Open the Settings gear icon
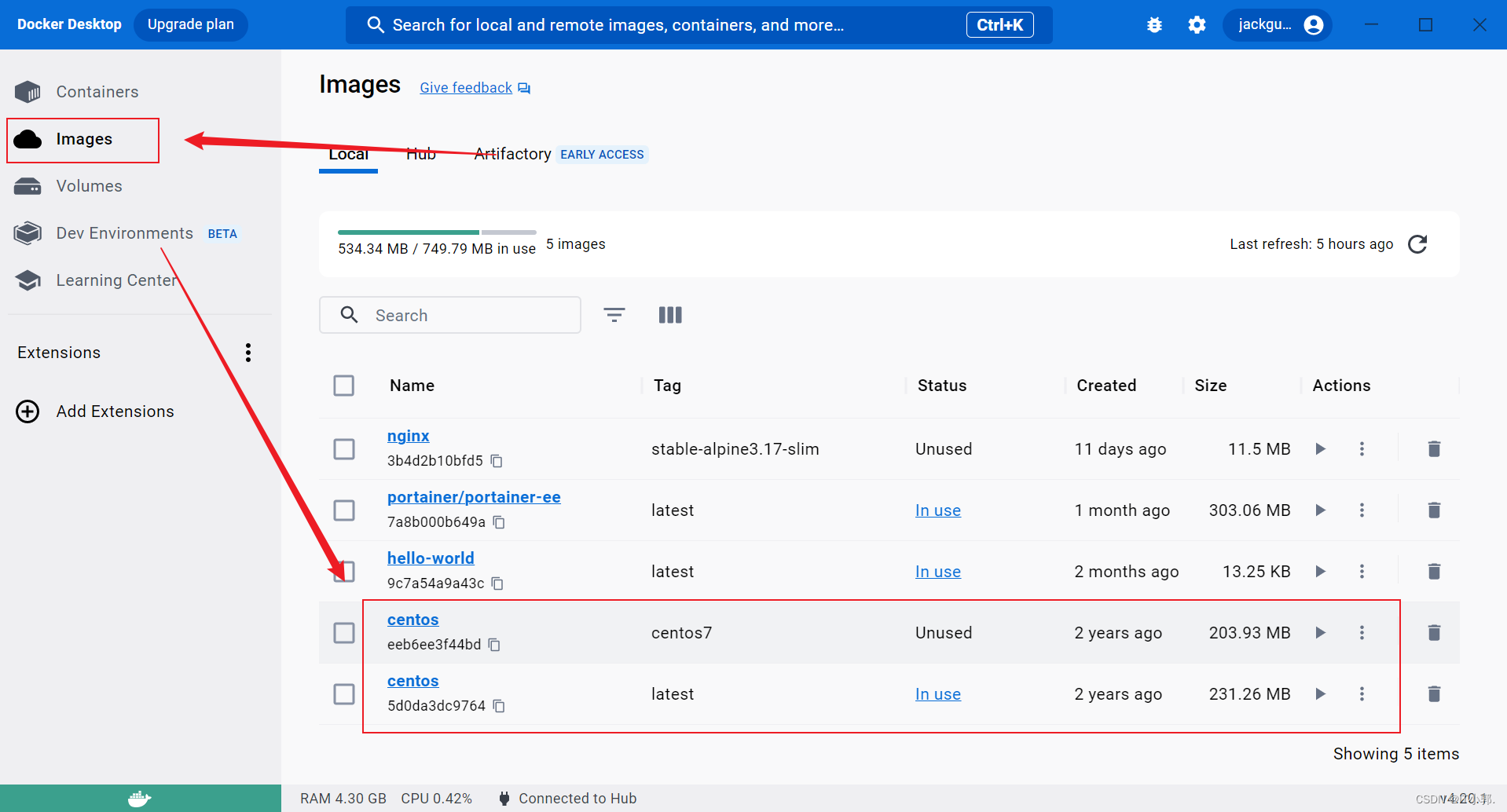The width and height of the screenshot is (1507, 812). click(x=1197, y=25)
